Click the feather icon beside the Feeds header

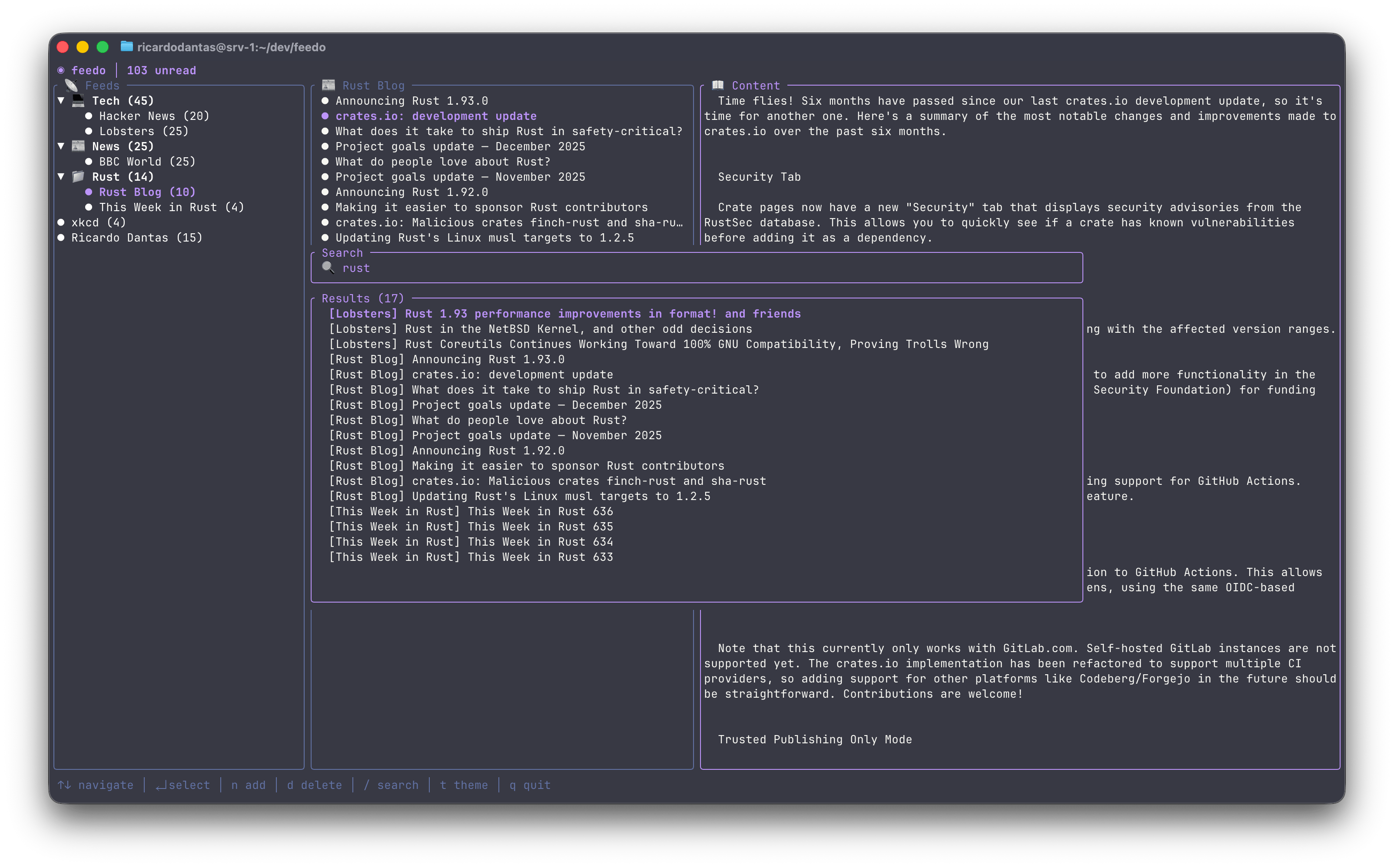point(71,85)
